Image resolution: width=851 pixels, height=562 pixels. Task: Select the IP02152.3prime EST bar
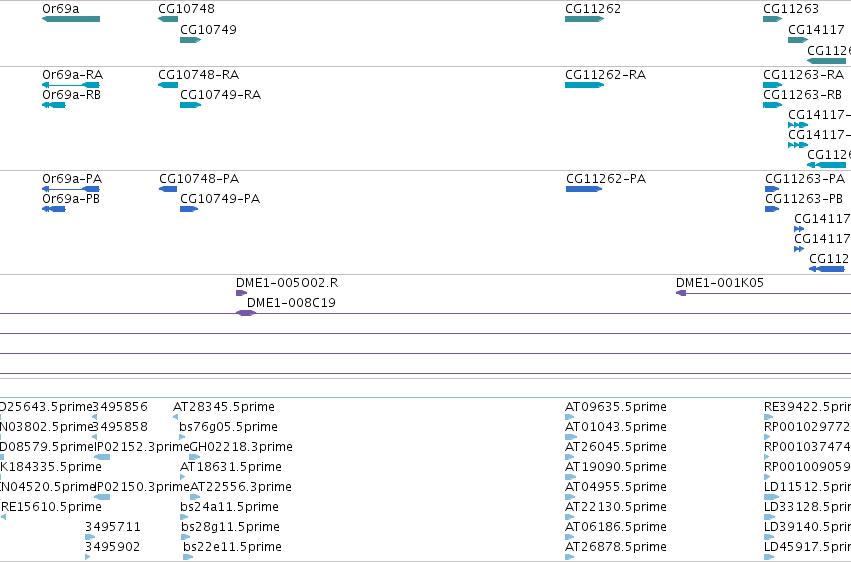pyautogui.click(x=102, y=457)
